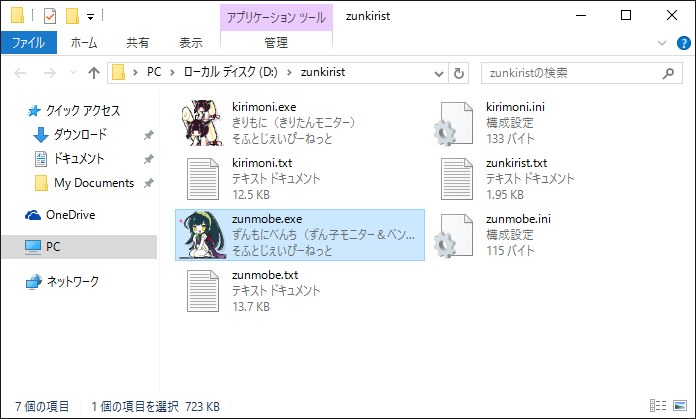The height and width of the screenshot is (419, 696).
Task: Click the Back navigation arrow
Action: (20, 73)
